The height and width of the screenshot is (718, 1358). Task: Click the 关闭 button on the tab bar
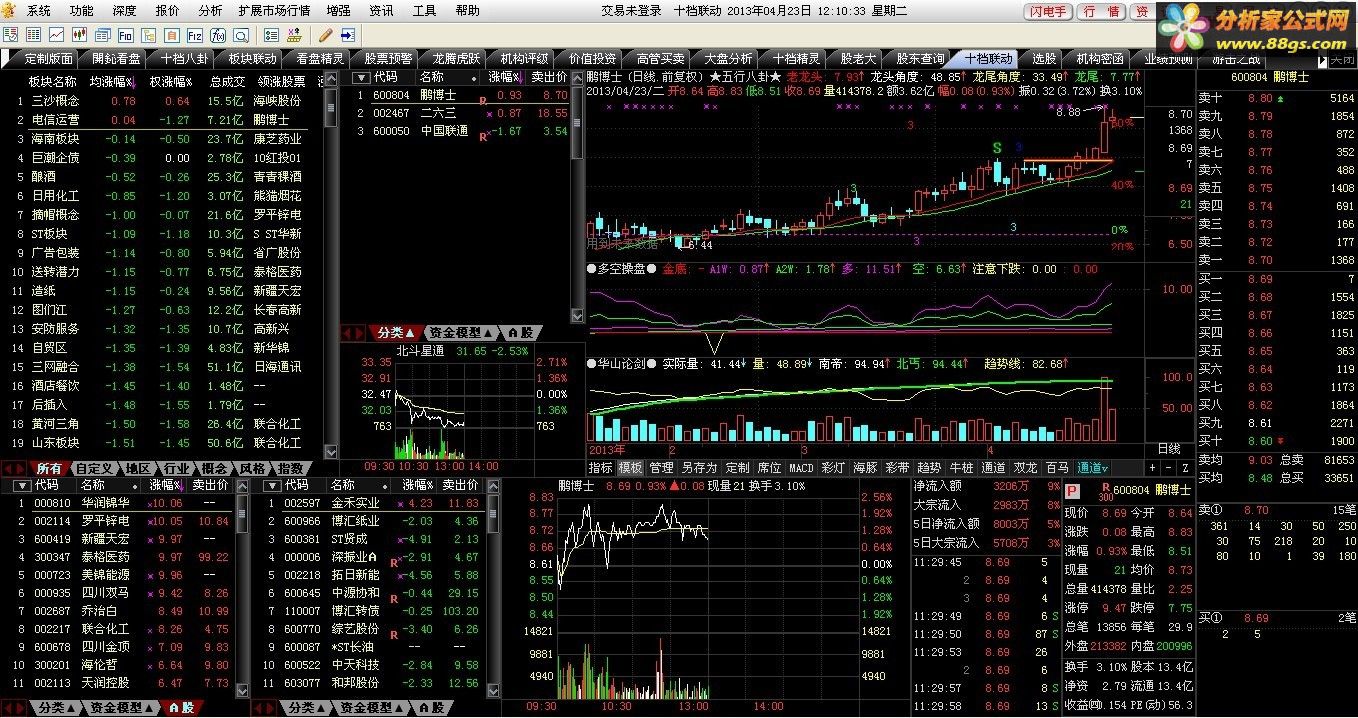click(1342, 58)
